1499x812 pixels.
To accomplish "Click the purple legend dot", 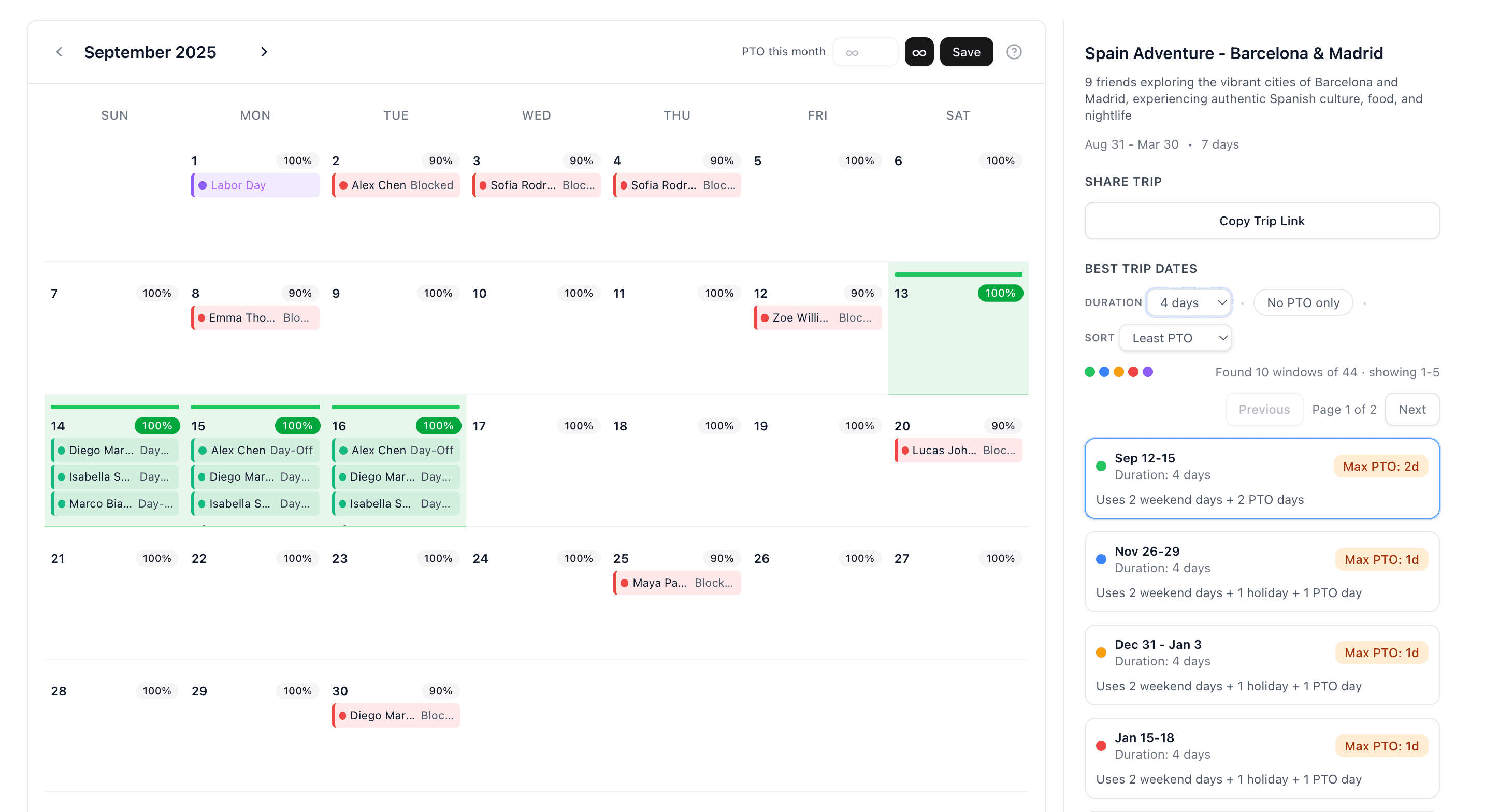I will coord(1147,372).
